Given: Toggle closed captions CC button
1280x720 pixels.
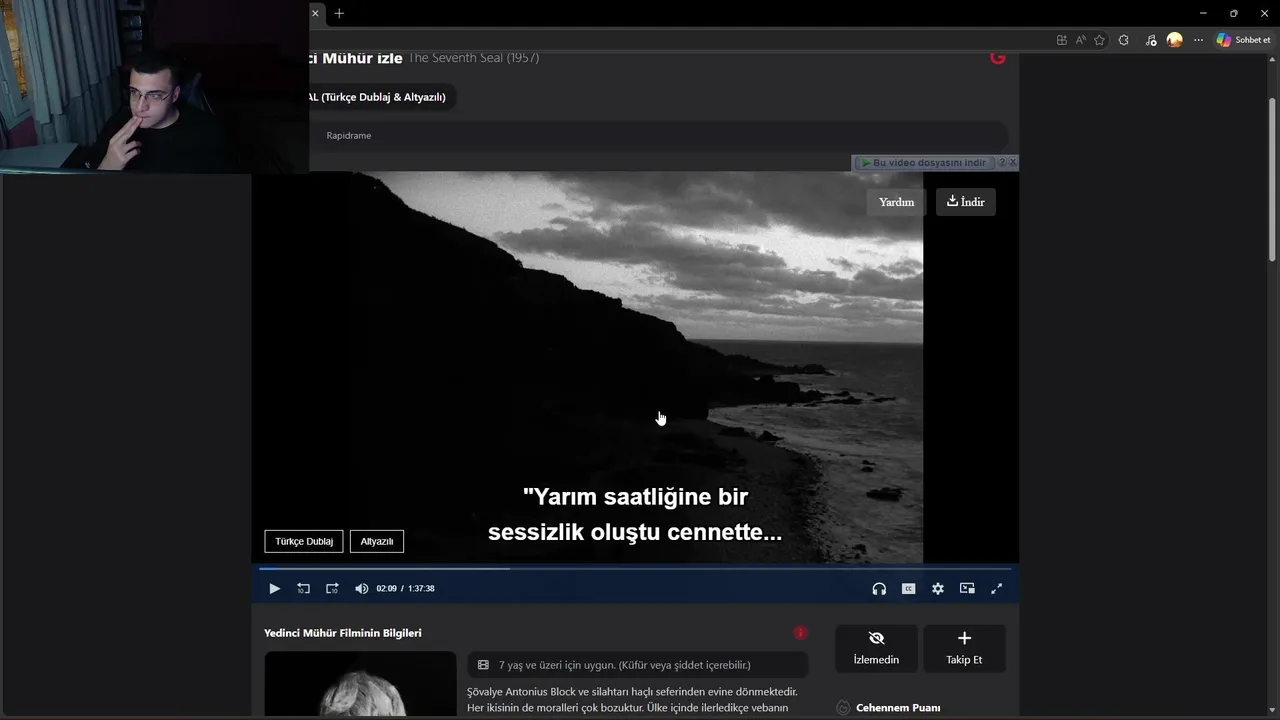Looking at the screenshot, I should pyautogui.click(x=908, y=589).
